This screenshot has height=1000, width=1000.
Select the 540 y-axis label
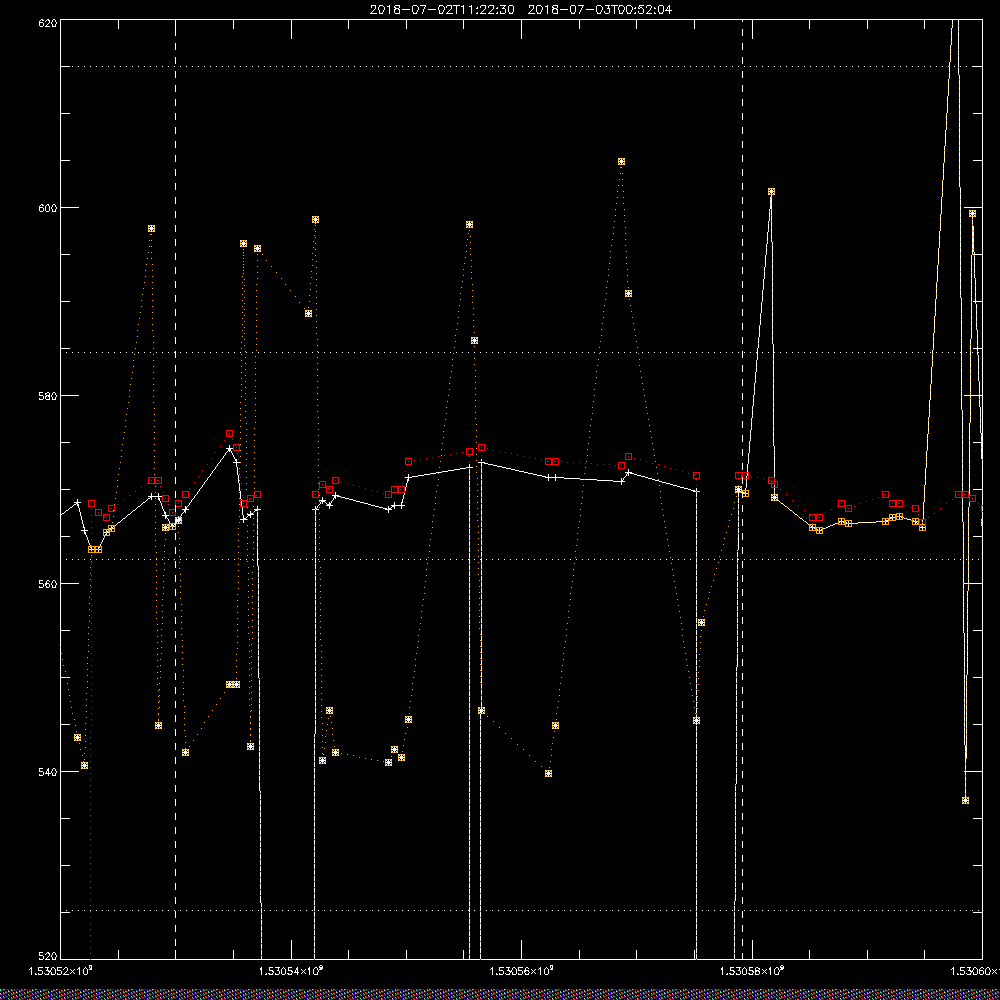[x=47, y=772]
